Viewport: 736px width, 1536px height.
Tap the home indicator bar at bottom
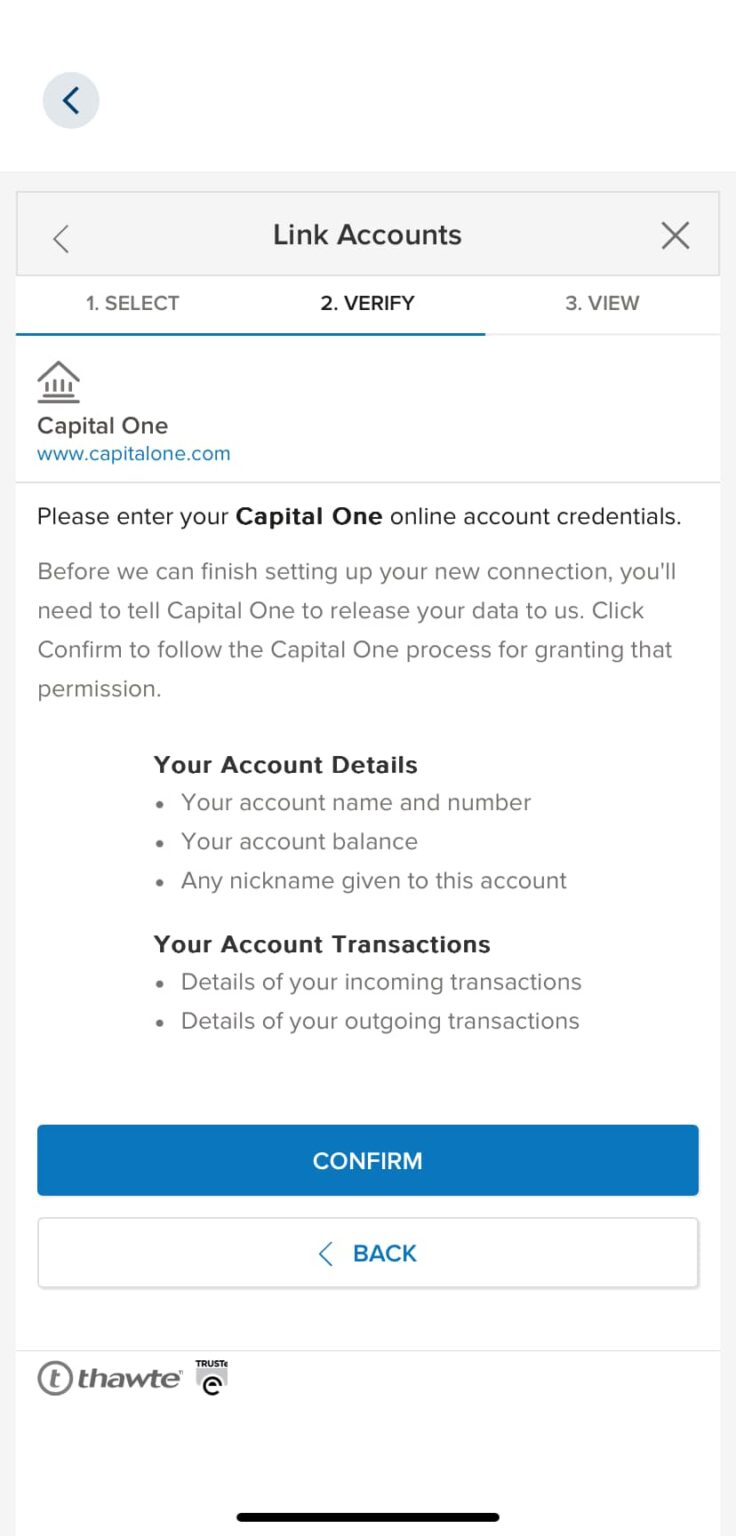pyautogui.click(x=367, y=1516)
